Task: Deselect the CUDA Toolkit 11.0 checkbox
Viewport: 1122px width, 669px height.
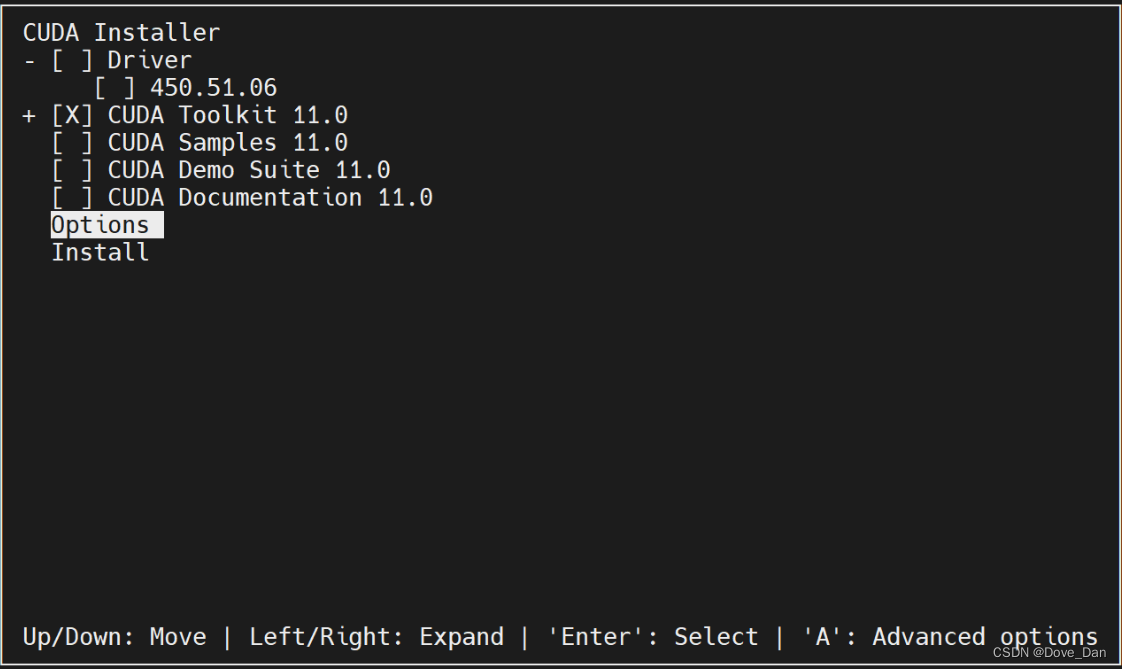Action: [x=72, y=115]
